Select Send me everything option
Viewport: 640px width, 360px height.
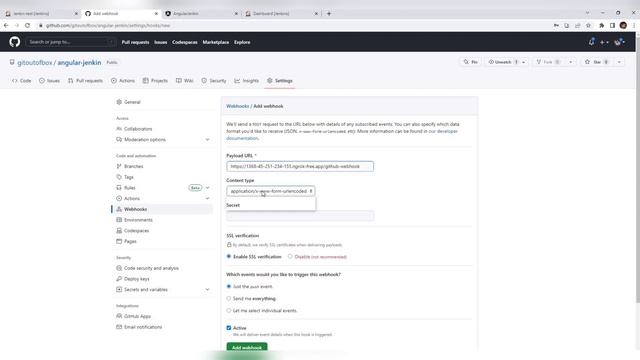point(229,298)
